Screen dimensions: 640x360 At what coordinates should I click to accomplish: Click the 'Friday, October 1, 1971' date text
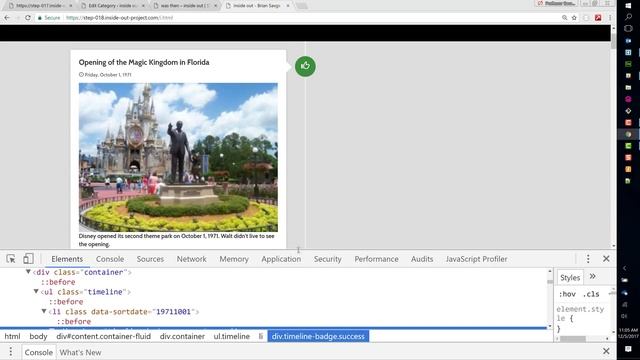[108, 75]
